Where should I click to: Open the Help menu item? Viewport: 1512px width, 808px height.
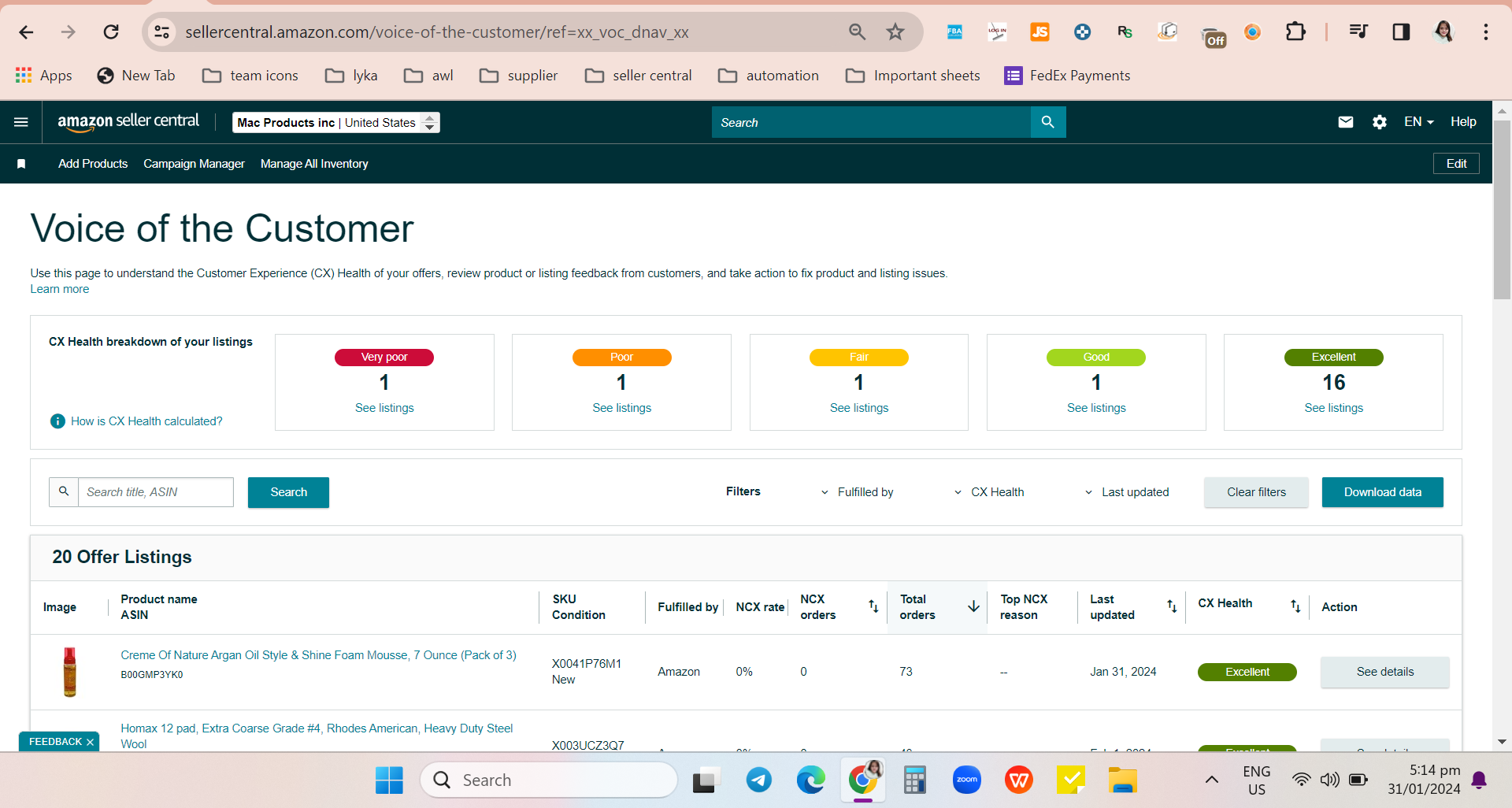click(1463, 122)
